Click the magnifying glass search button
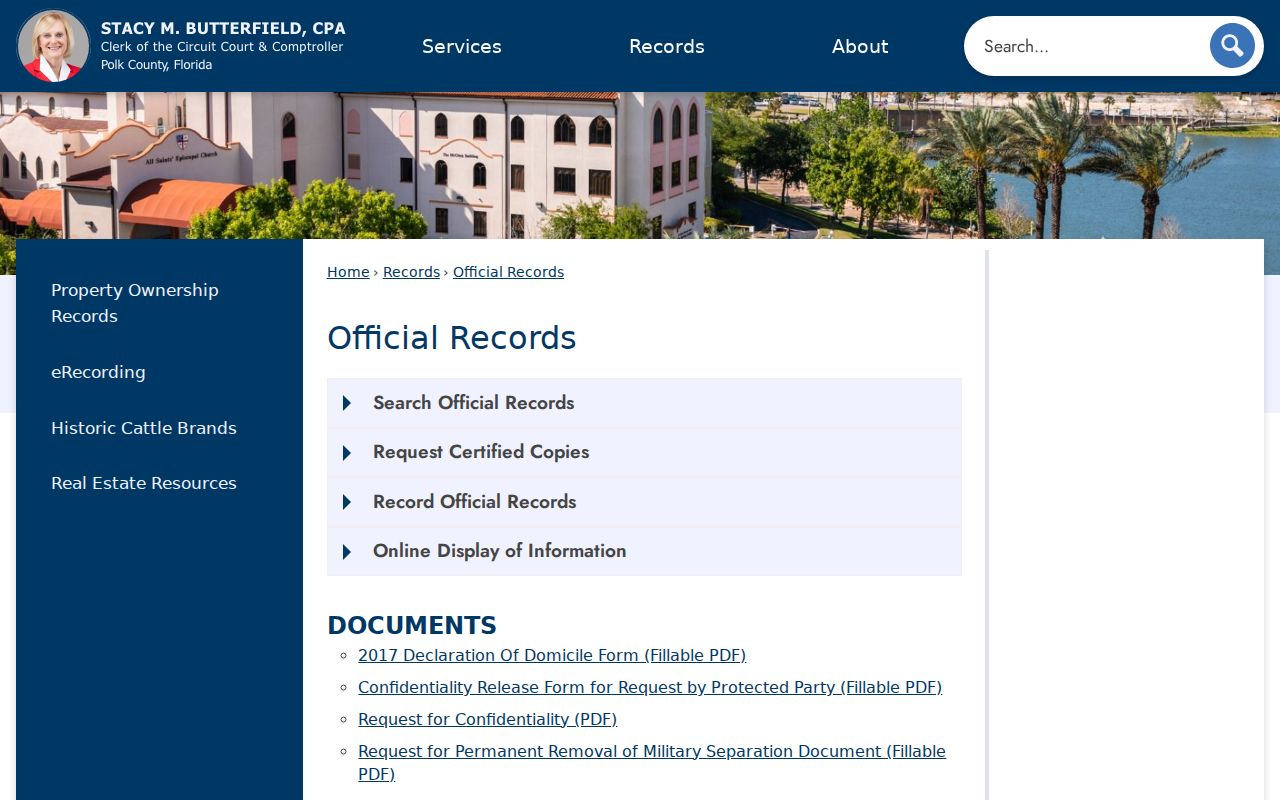Viewport: 1280px width, 800px height. click(1232, 46)
